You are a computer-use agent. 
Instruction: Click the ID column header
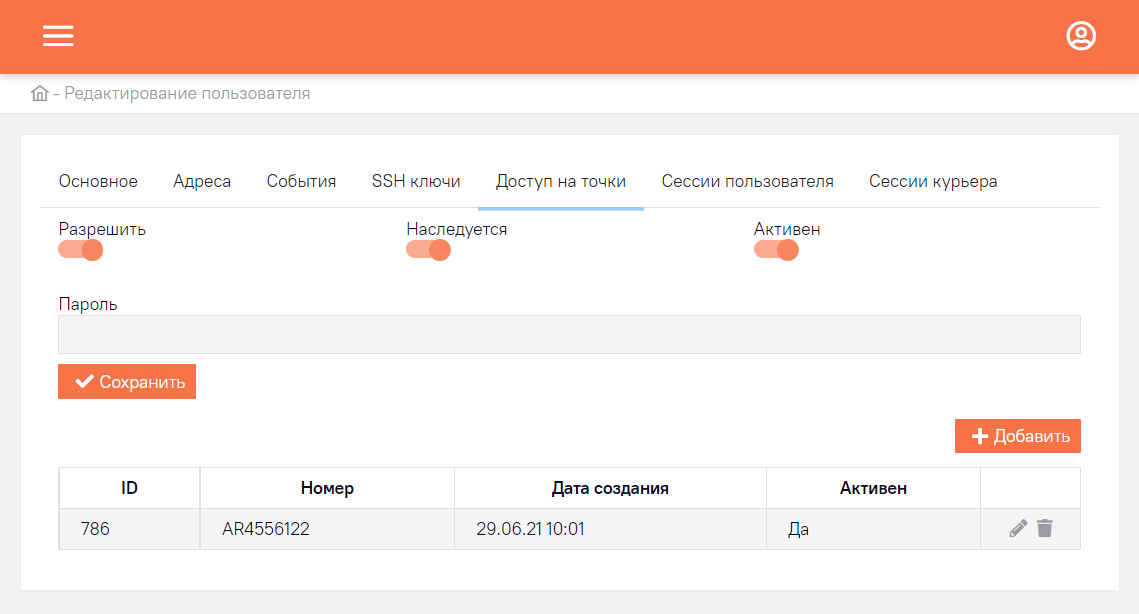[129, 488]
